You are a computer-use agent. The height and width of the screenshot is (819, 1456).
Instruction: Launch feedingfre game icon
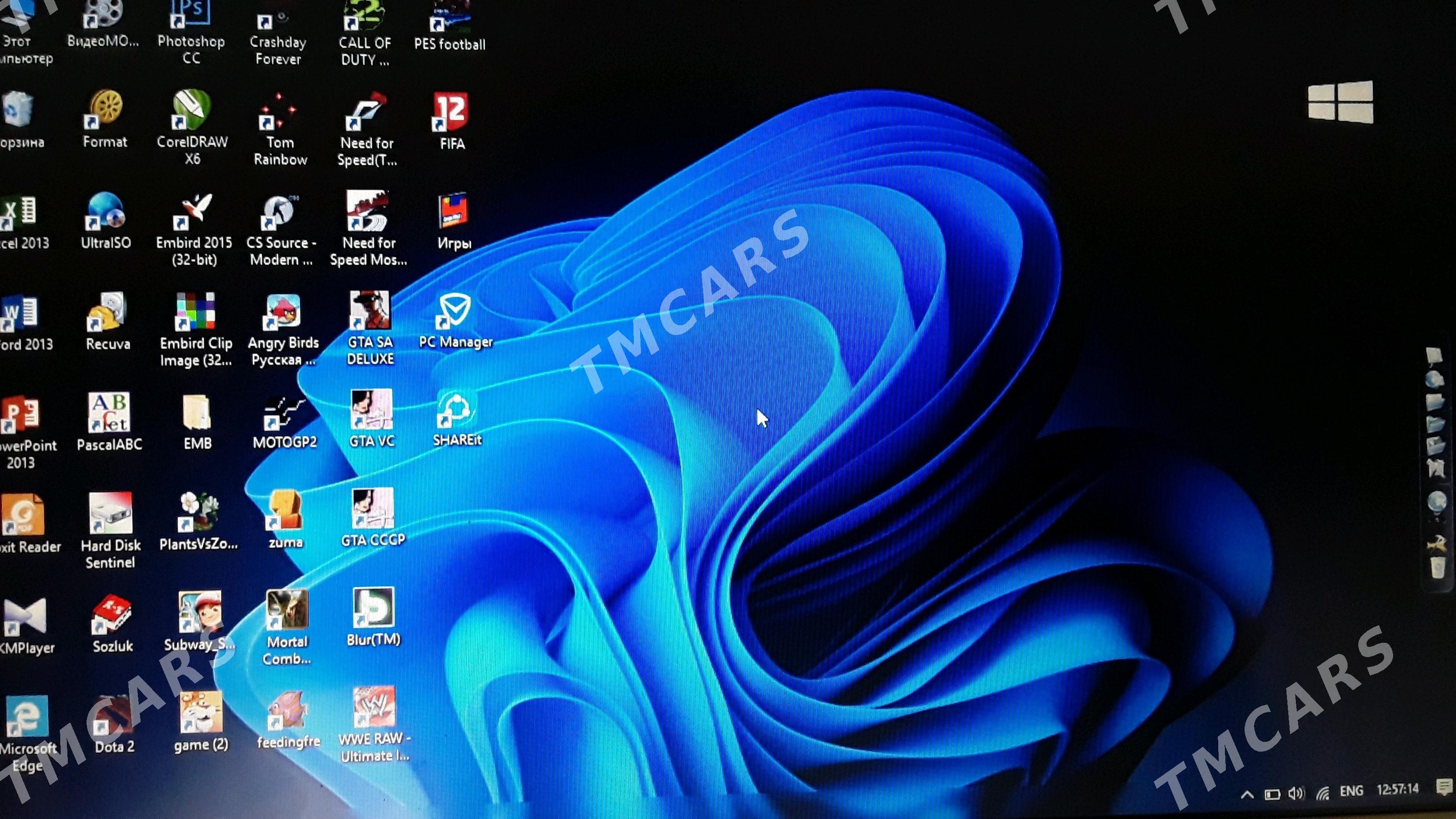click(x=288, y=720)
